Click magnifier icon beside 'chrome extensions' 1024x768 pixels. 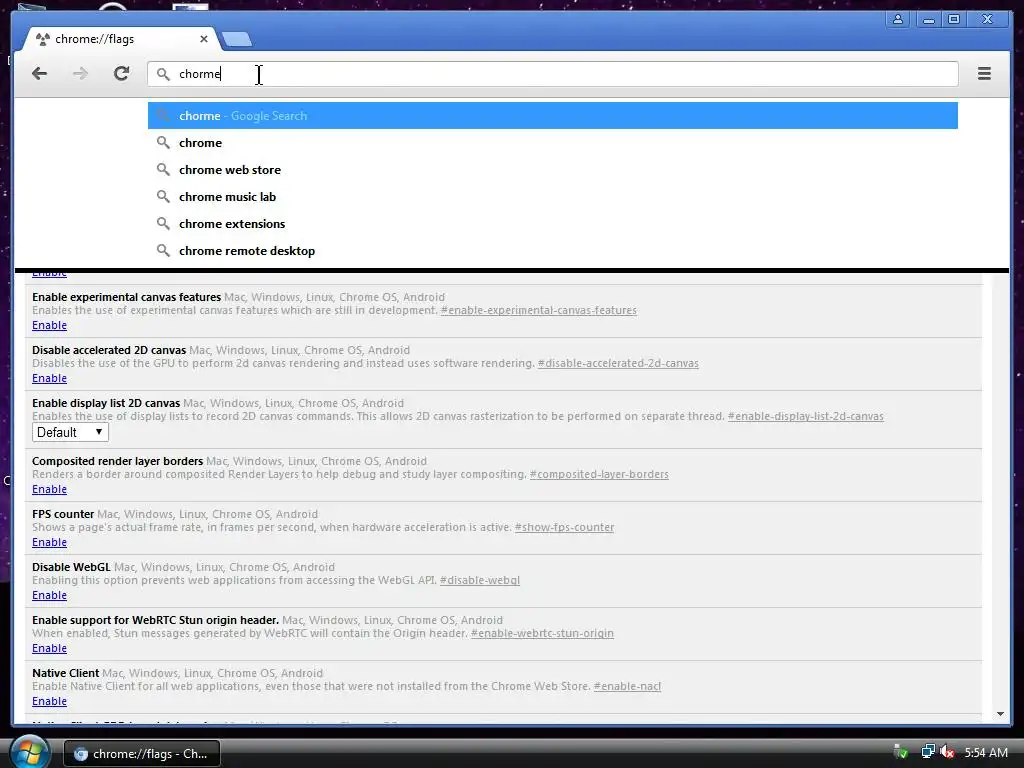(163, 223)
